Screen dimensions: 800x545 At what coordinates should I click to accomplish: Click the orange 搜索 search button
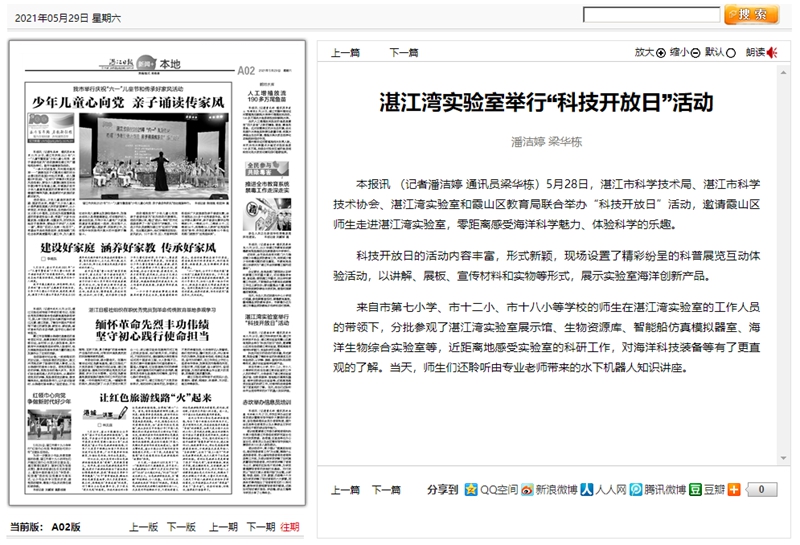point(752,14)
